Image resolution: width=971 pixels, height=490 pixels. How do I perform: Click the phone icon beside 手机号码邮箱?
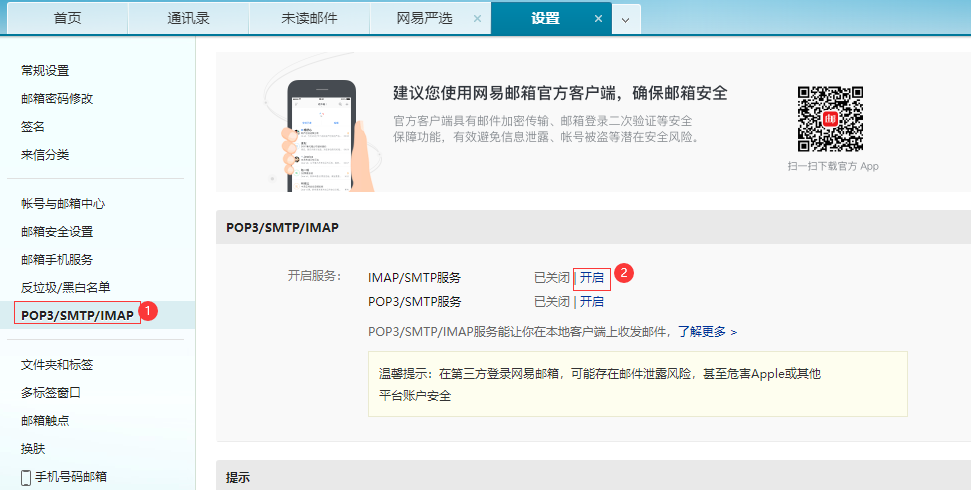click(26, 477)
